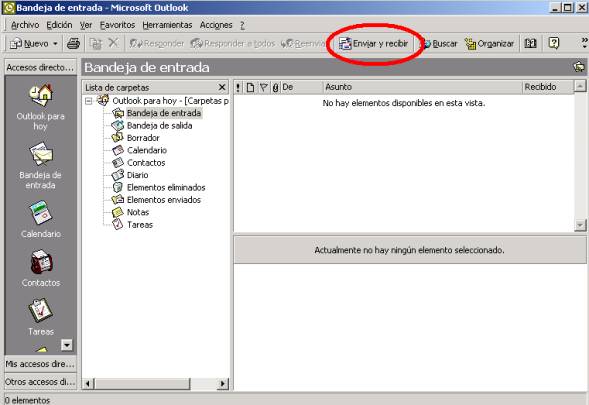Sort by Attachment paperclip column header

[x=275, y=88]
